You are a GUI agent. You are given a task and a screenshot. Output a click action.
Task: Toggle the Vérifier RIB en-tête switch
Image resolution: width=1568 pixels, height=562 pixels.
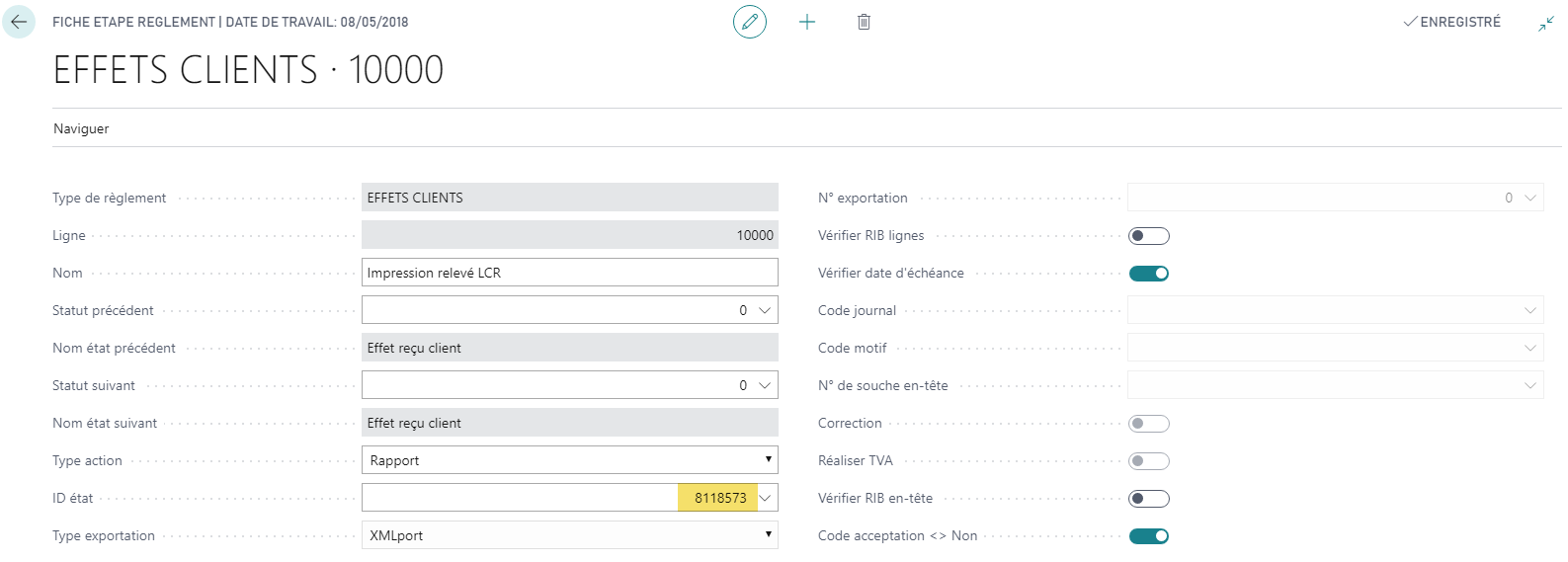tap(1148, 499)
